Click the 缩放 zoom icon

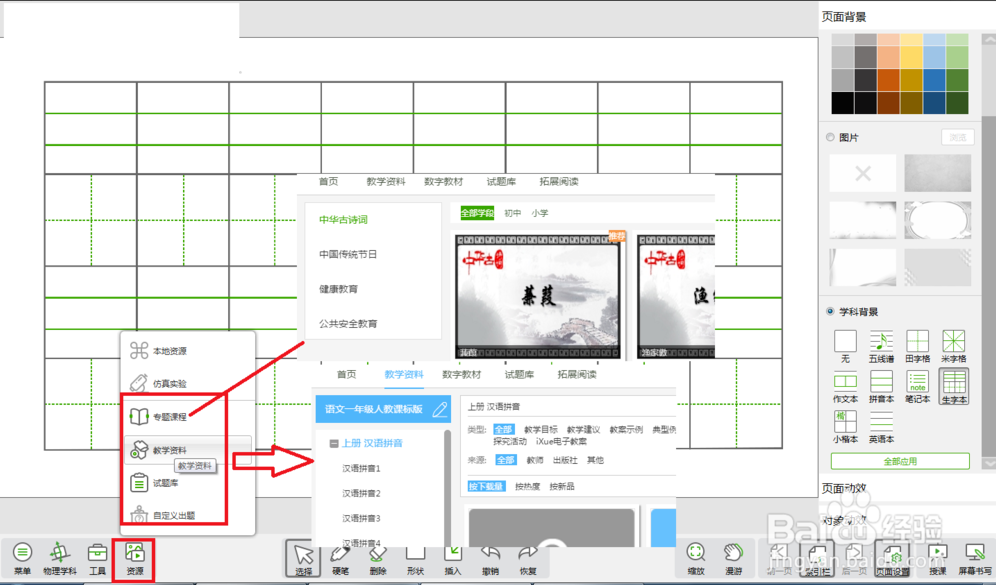coord(696,558)
